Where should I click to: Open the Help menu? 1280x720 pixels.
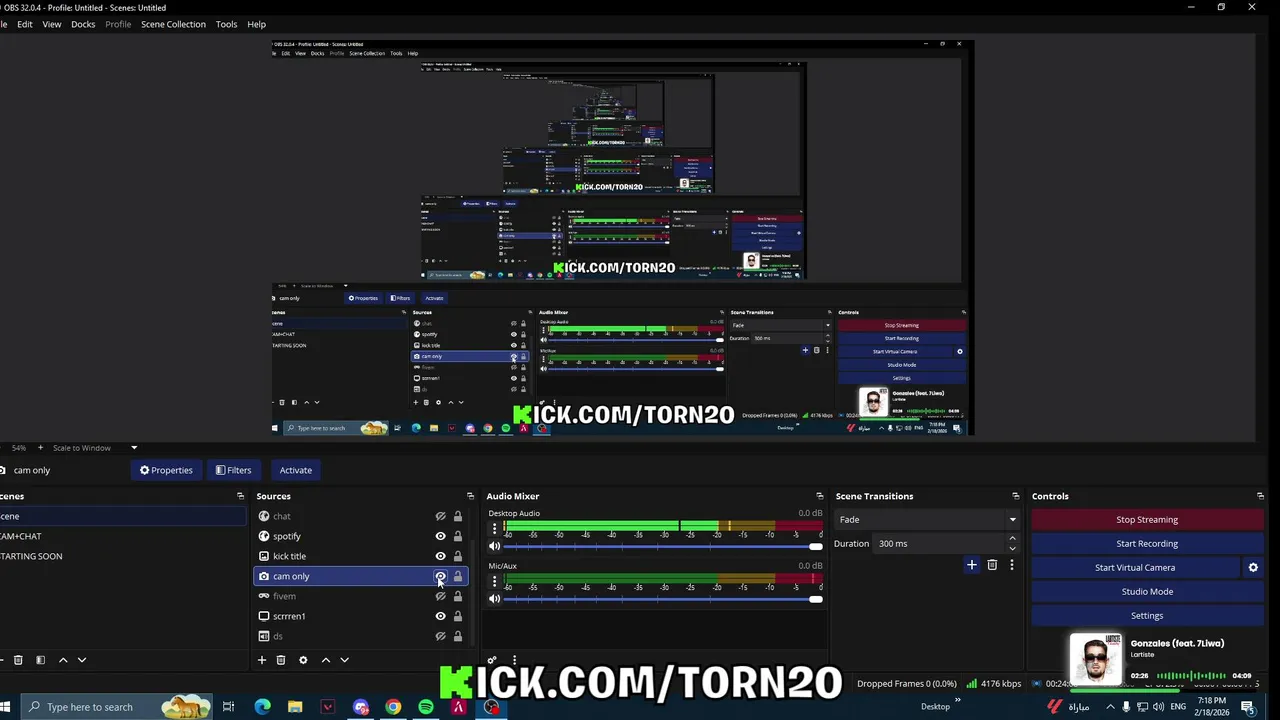click(x=257, y=24)
